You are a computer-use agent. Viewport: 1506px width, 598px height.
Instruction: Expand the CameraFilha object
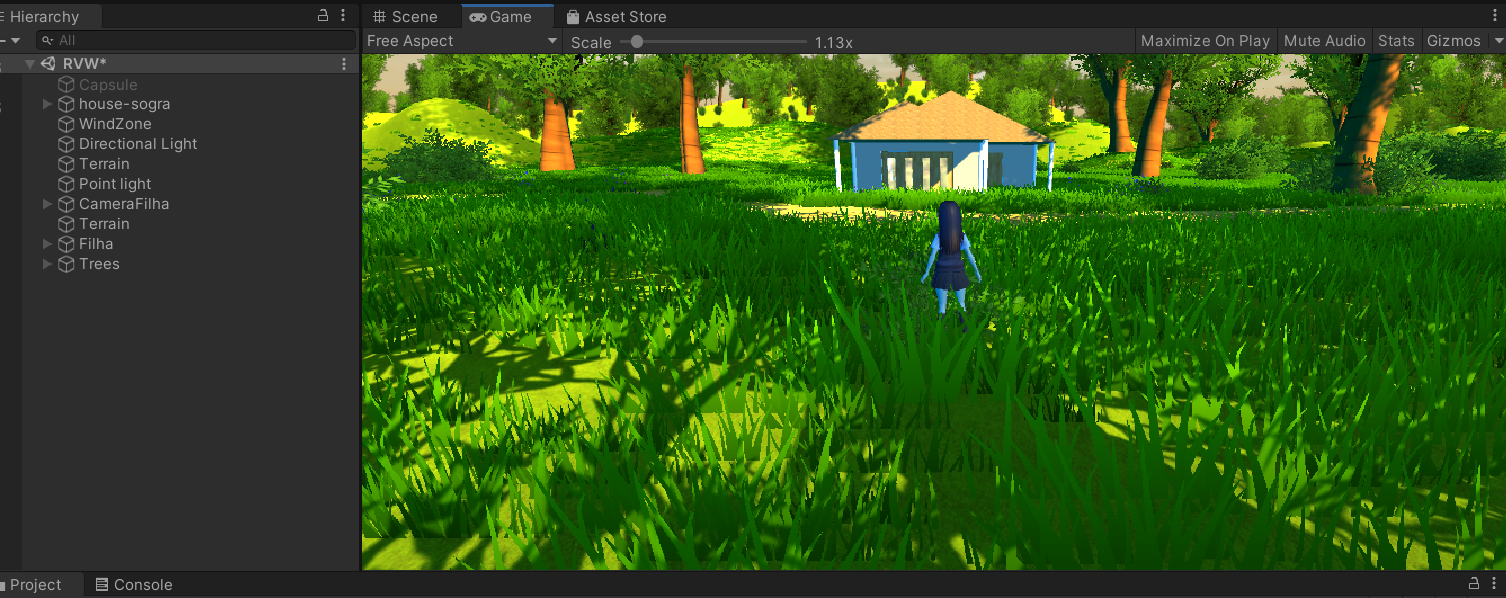pyautogui.click(x=47, y=204)
